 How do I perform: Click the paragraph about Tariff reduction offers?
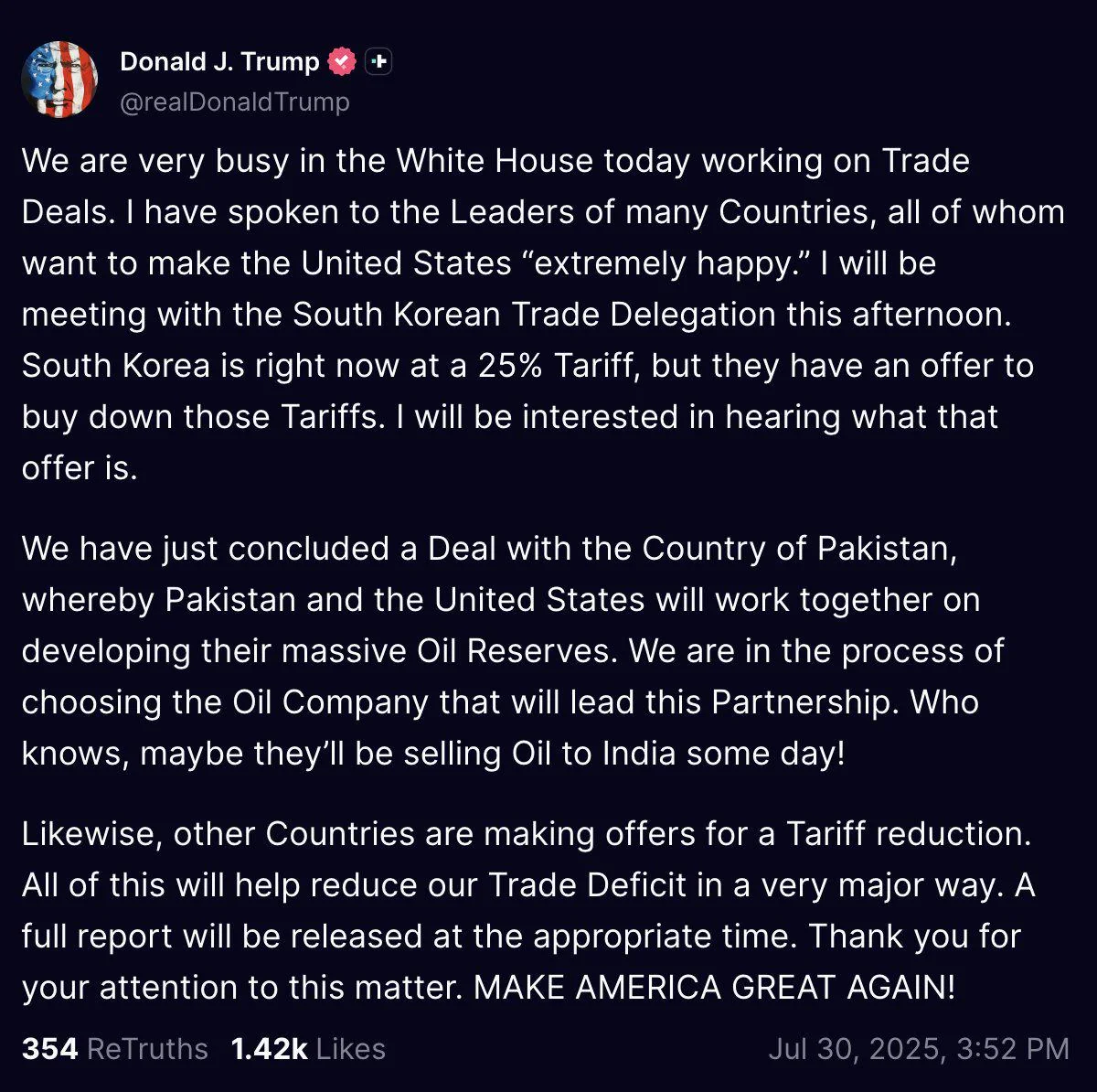528,911
